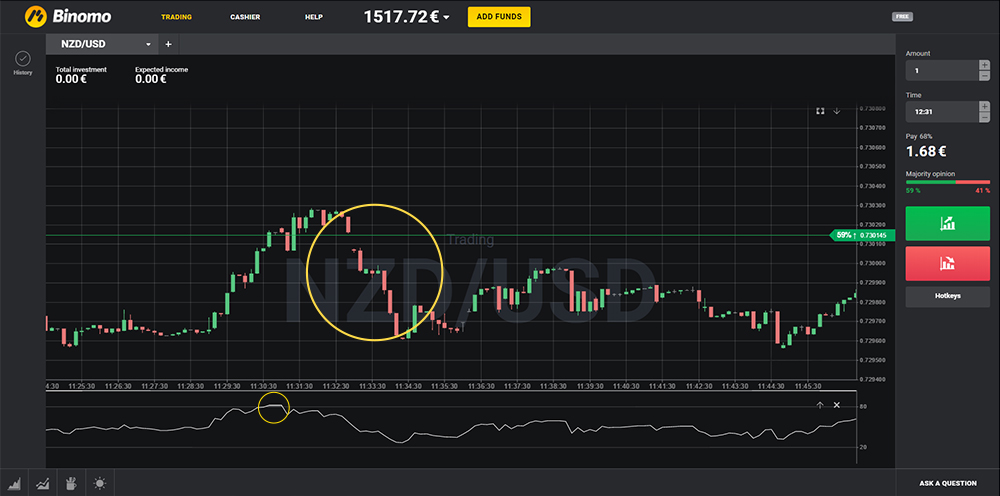Click the red put (down) trade button
Screen dimensions: 1000x496
(946, 264)
